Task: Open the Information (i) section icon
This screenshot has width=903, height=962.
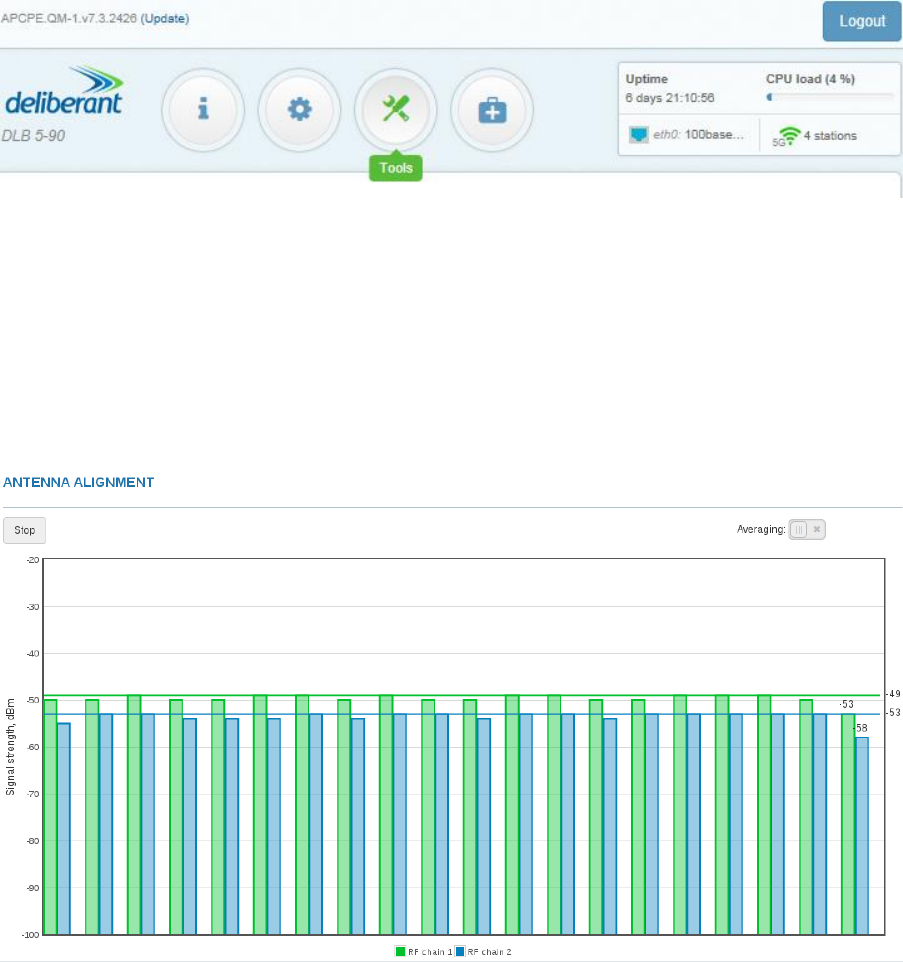Action: (203, 110)
